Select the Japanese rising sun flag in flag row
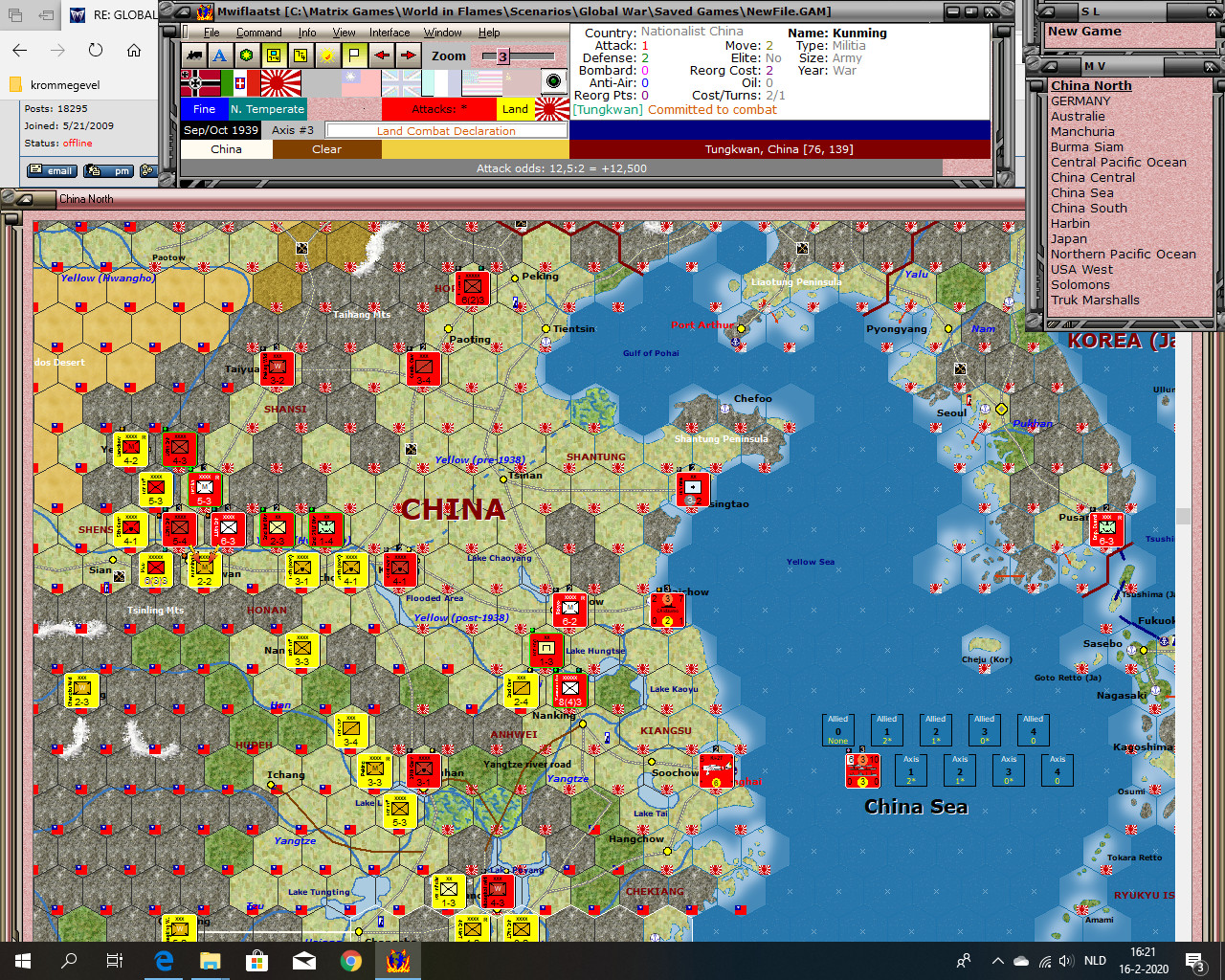This screenshot has width=1225, height=980. coord(280,83)
